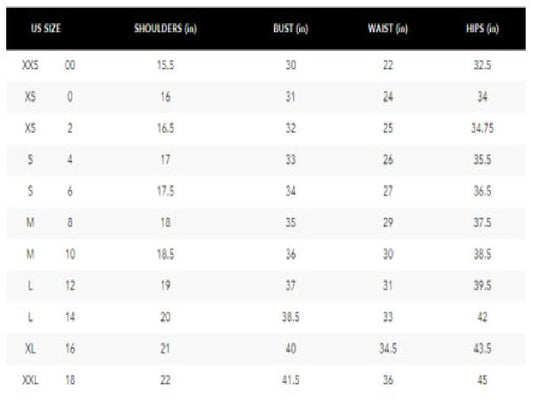The height and width of the screenshot is (406, 533).
Task: Click shoulder measurement 18.5
Action: point(166,254)
